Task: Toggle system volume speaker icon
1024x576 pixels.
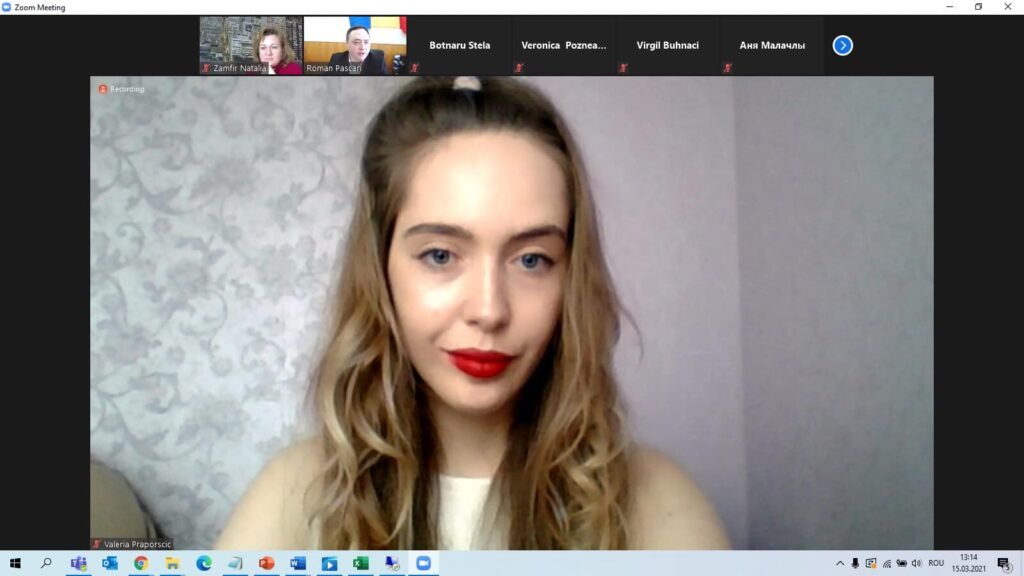Action: coord(916,563)
